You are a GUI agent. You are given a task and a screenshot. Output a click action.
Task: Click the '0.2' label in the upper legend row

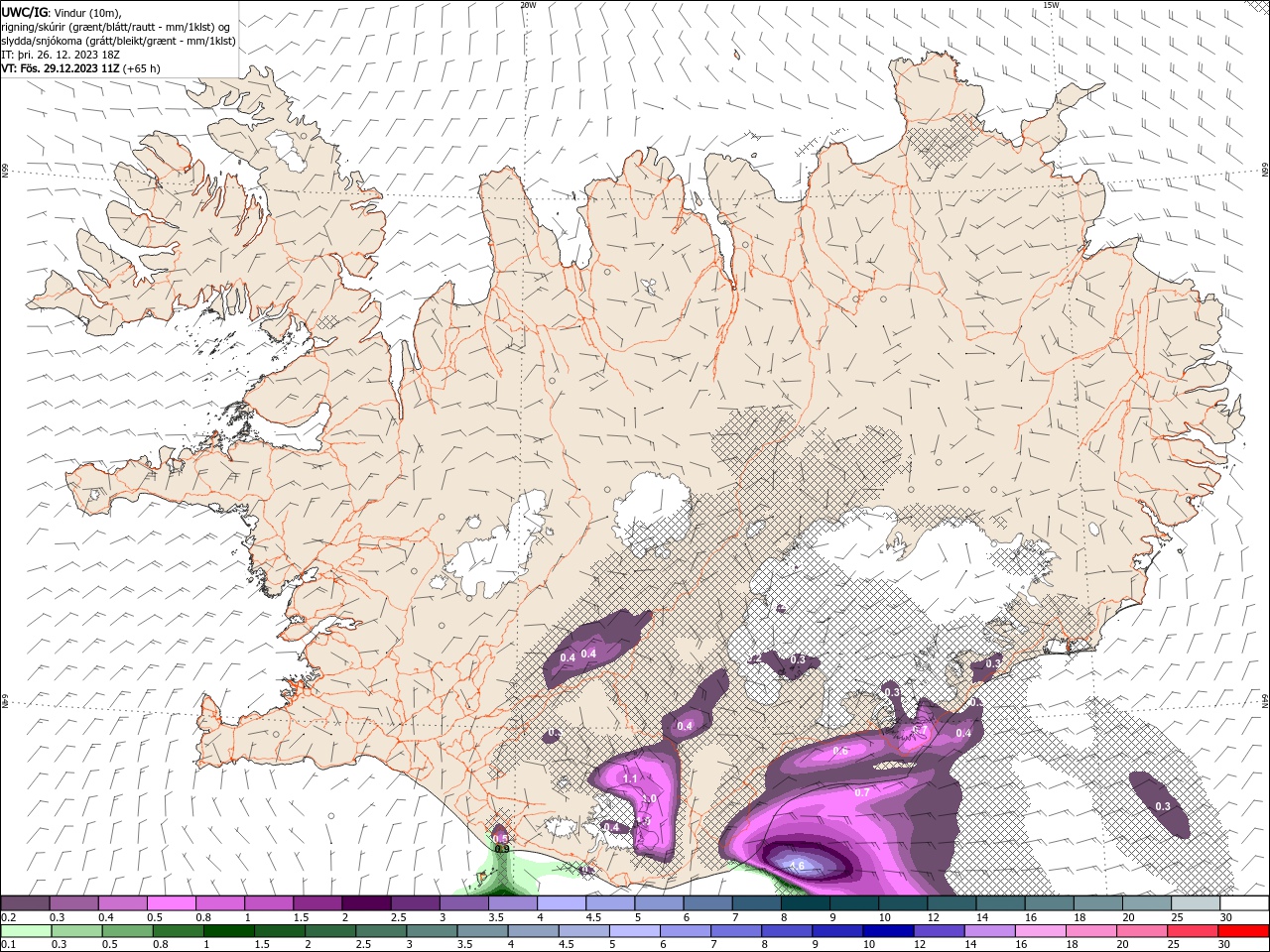pos(8,917)
